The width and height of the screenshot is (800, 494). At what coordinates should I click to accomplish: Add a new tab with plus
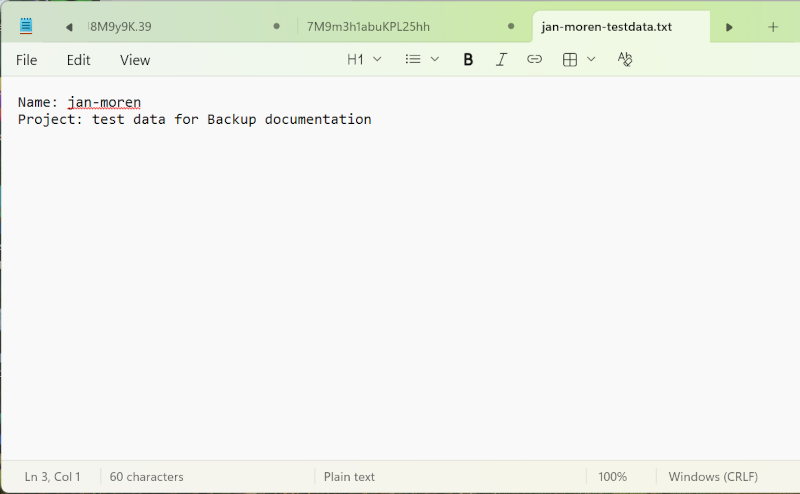(x=773, y=27)
